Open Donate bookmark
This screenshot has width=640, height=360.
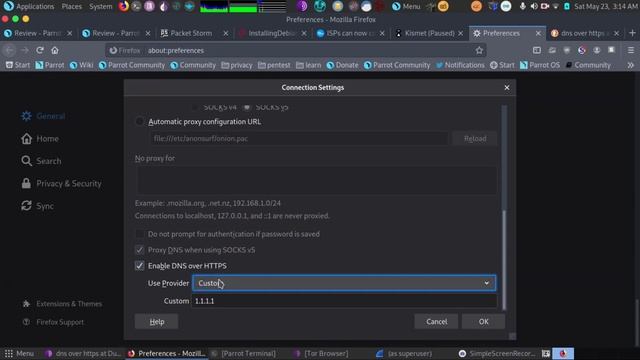342,65
